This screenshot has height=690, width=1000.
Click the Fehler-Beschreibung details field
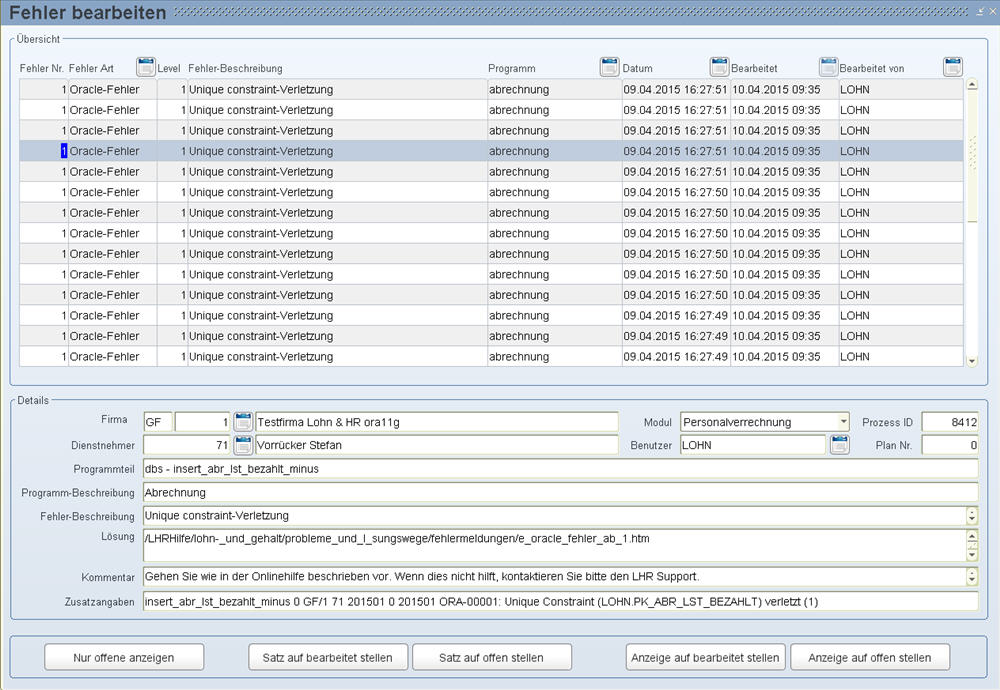click(555, 515)
